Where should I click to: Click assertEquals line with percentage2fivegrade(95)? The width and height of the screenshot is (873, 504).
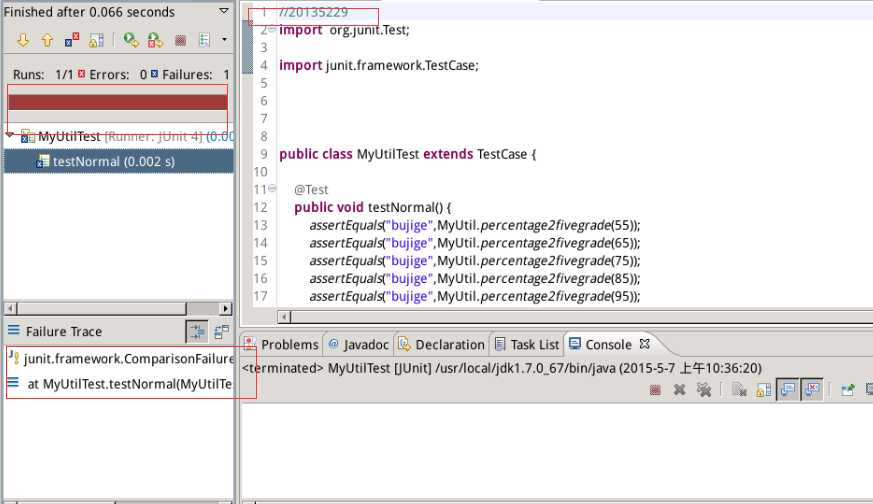[x=474, y=296]
